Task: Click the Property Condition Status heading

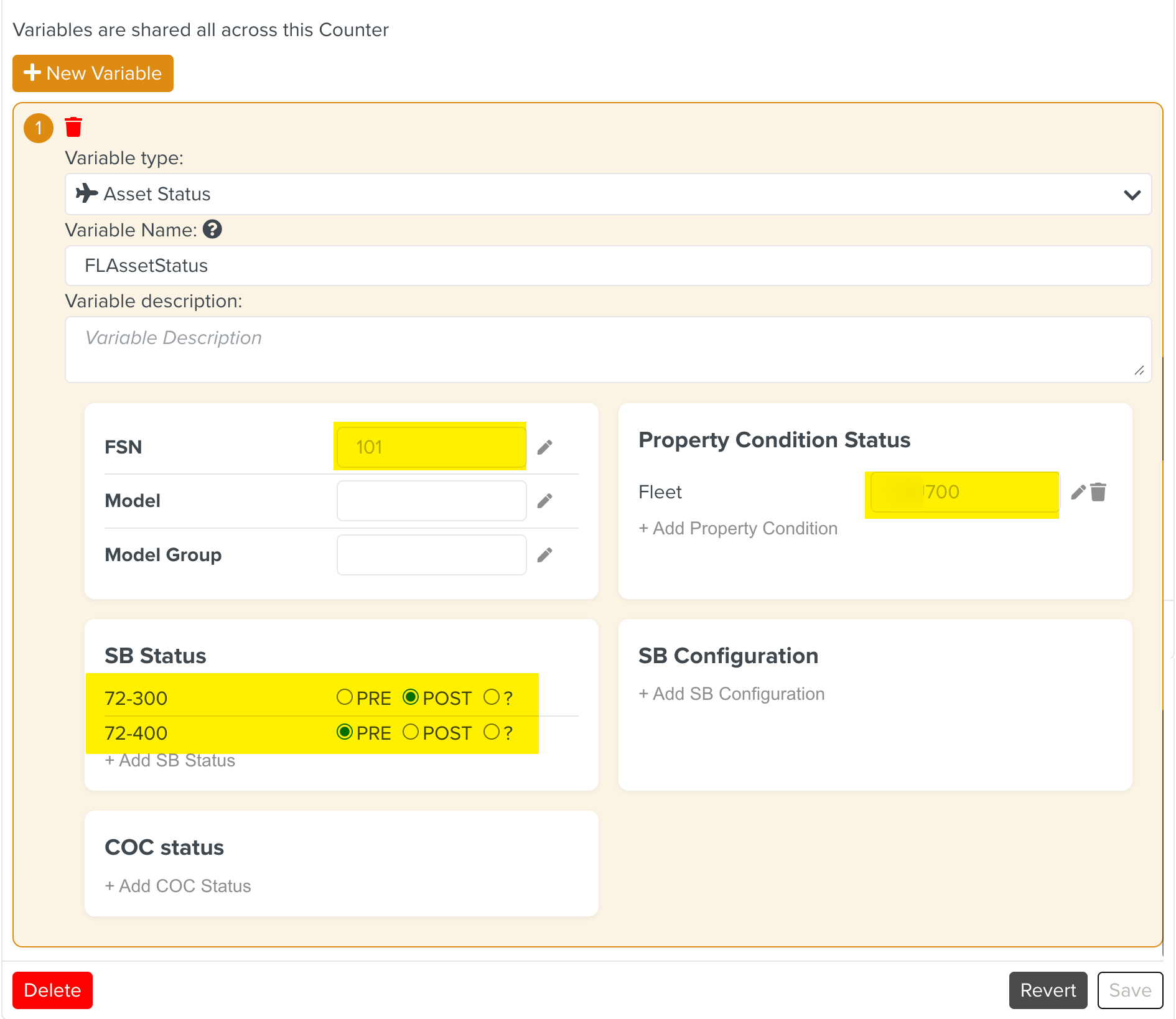Action: point(775,440)
